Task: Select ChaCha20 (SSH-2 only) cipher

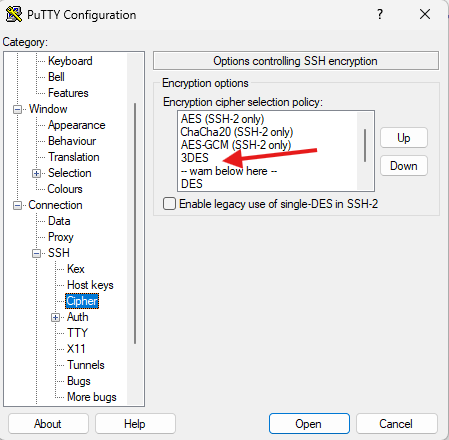Action: click(x=237, y=132)
